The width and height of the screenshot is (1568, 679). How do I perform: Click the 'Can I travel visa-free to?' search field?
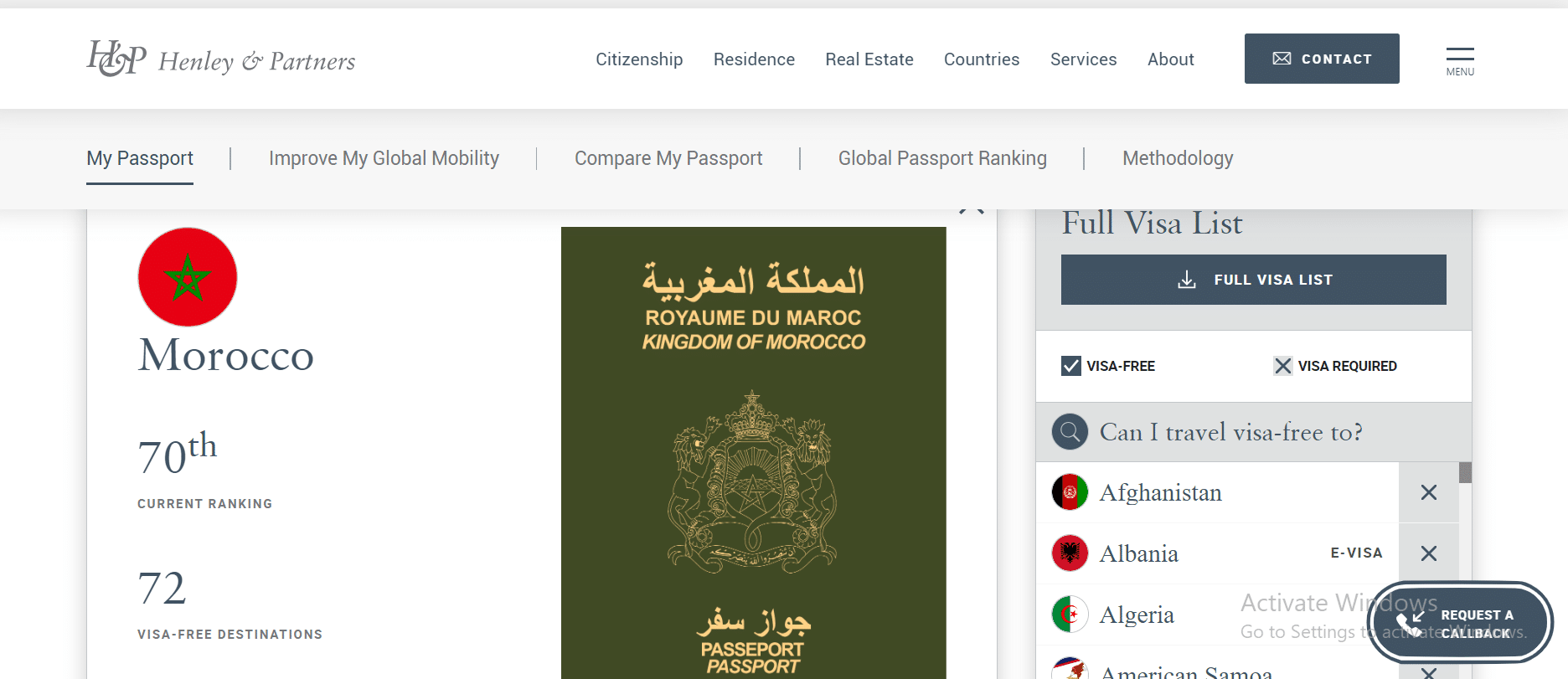tap(1253, 432)
